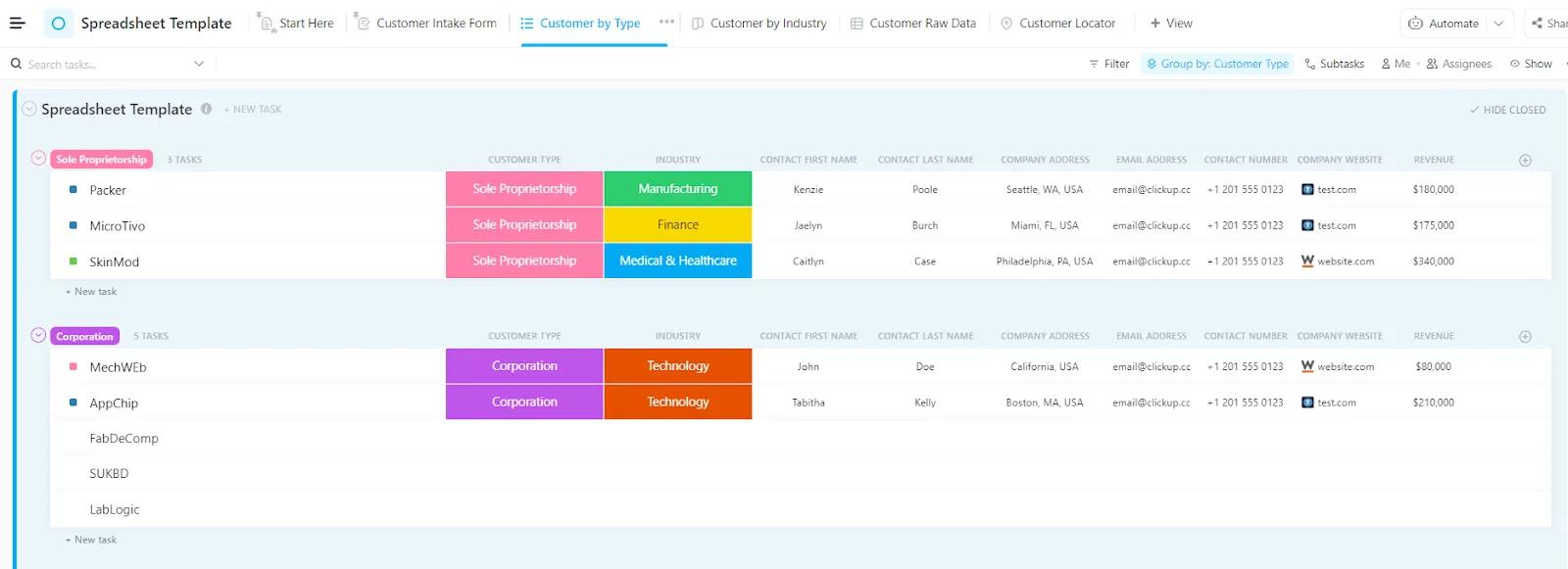
Task: Open the Automate robot icon
Action: (x=1415, y=24)
